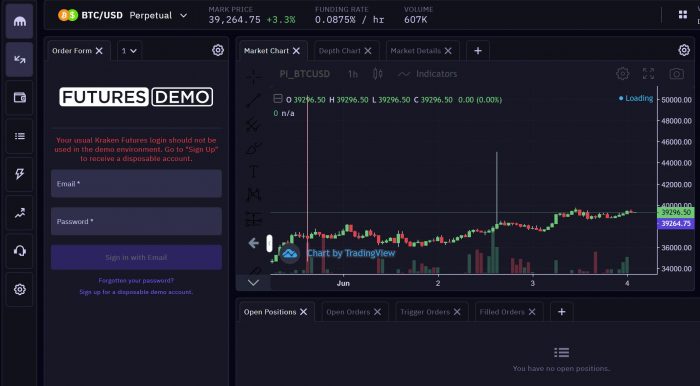Open the lightning bolt sidebar icon
Screen dimensions: 700x386
pos(20,174)
